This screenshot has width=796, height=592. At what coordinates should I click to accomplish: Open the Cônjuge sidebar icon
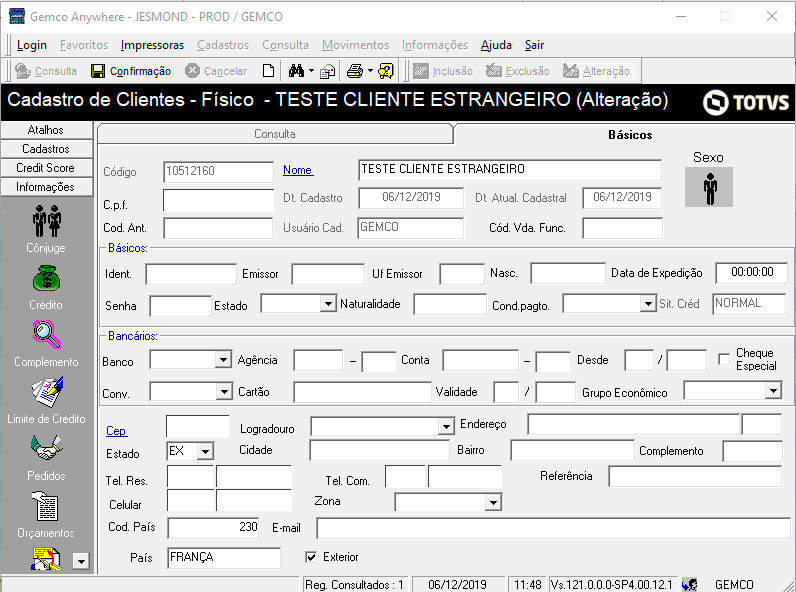(x=47, y=221)
